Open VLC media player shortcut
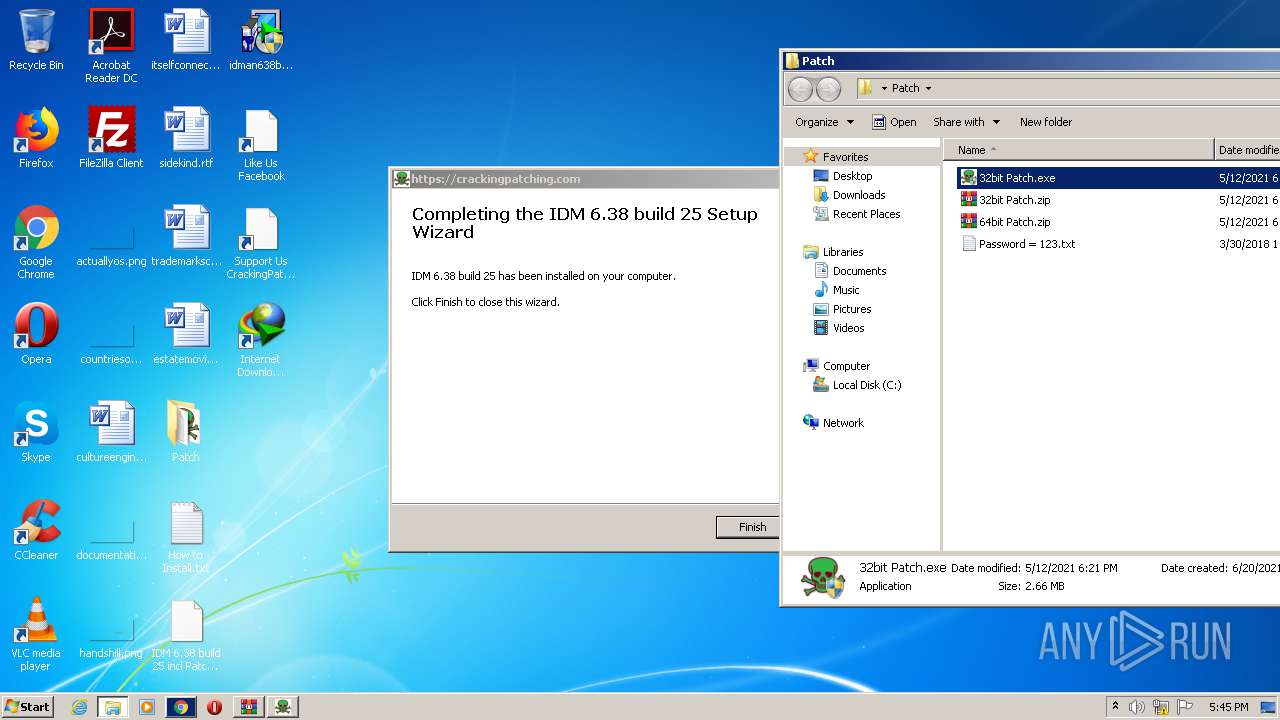The height and width of the screenshot is (720, 1280). pyautogui.click(x=36, y=634)
